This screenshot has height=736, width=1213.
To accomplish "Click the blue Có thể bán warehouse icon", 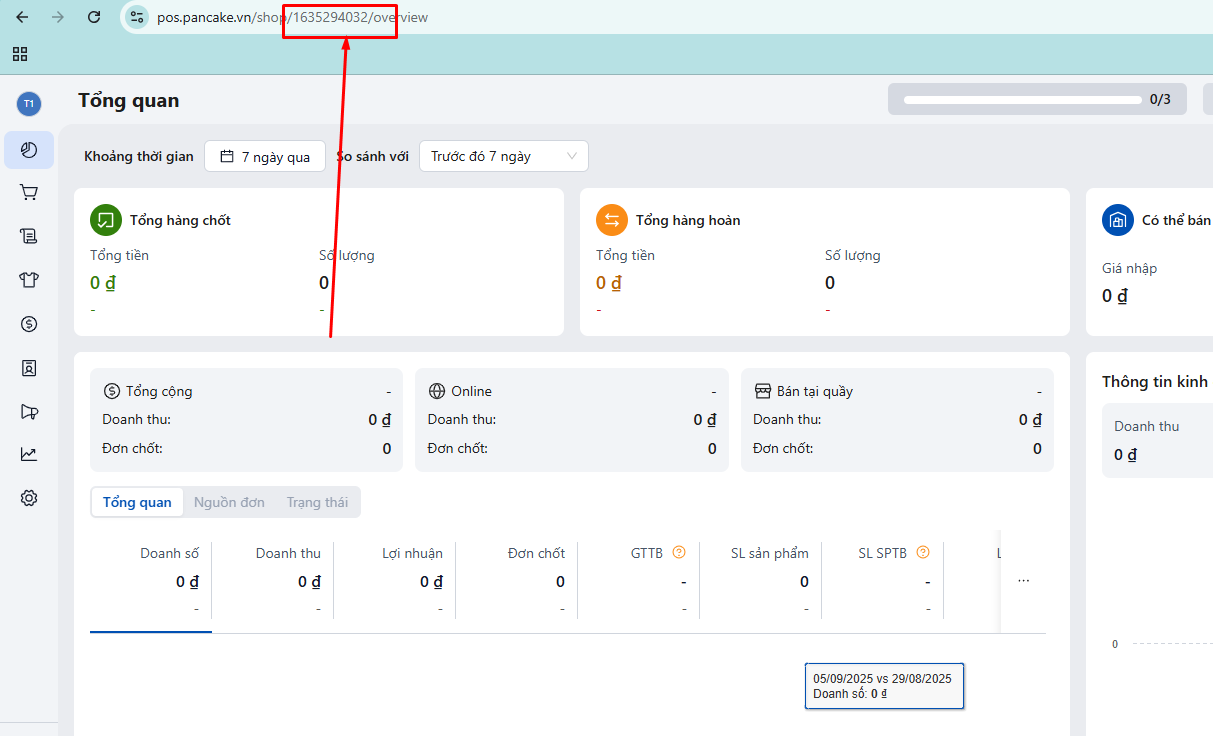I will point(1118,220).
